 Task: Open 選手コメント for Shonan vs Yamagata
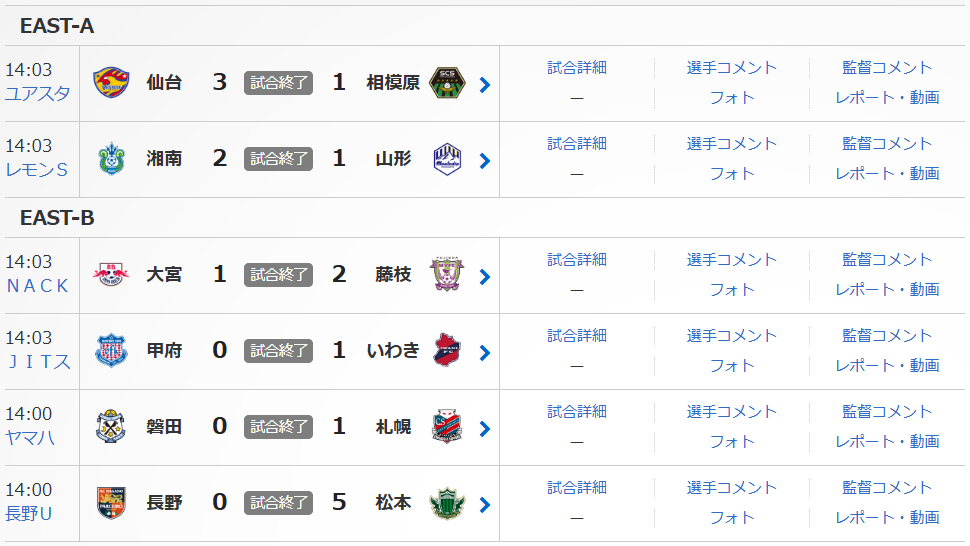tap(732, 144)
